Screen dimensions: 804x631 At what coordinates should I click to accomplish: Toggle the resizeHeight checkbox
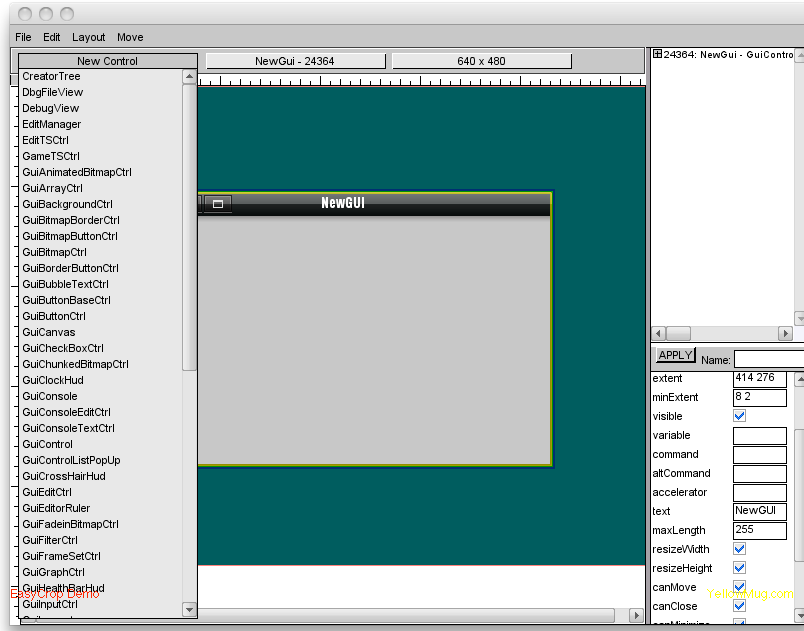click(x=740, y=568)
